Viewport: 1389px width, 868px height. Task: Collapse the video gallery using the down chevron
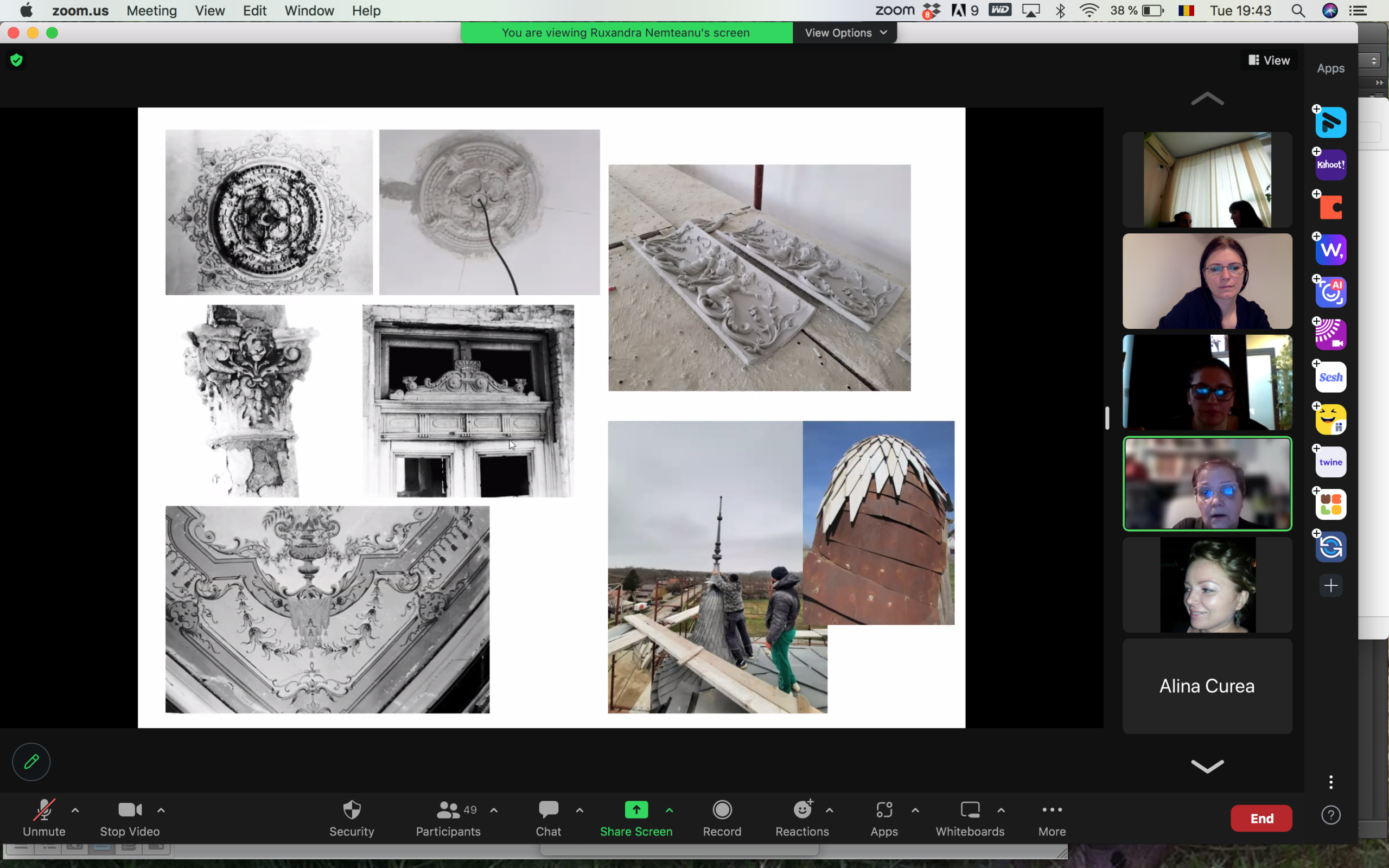pos(1207,766)
